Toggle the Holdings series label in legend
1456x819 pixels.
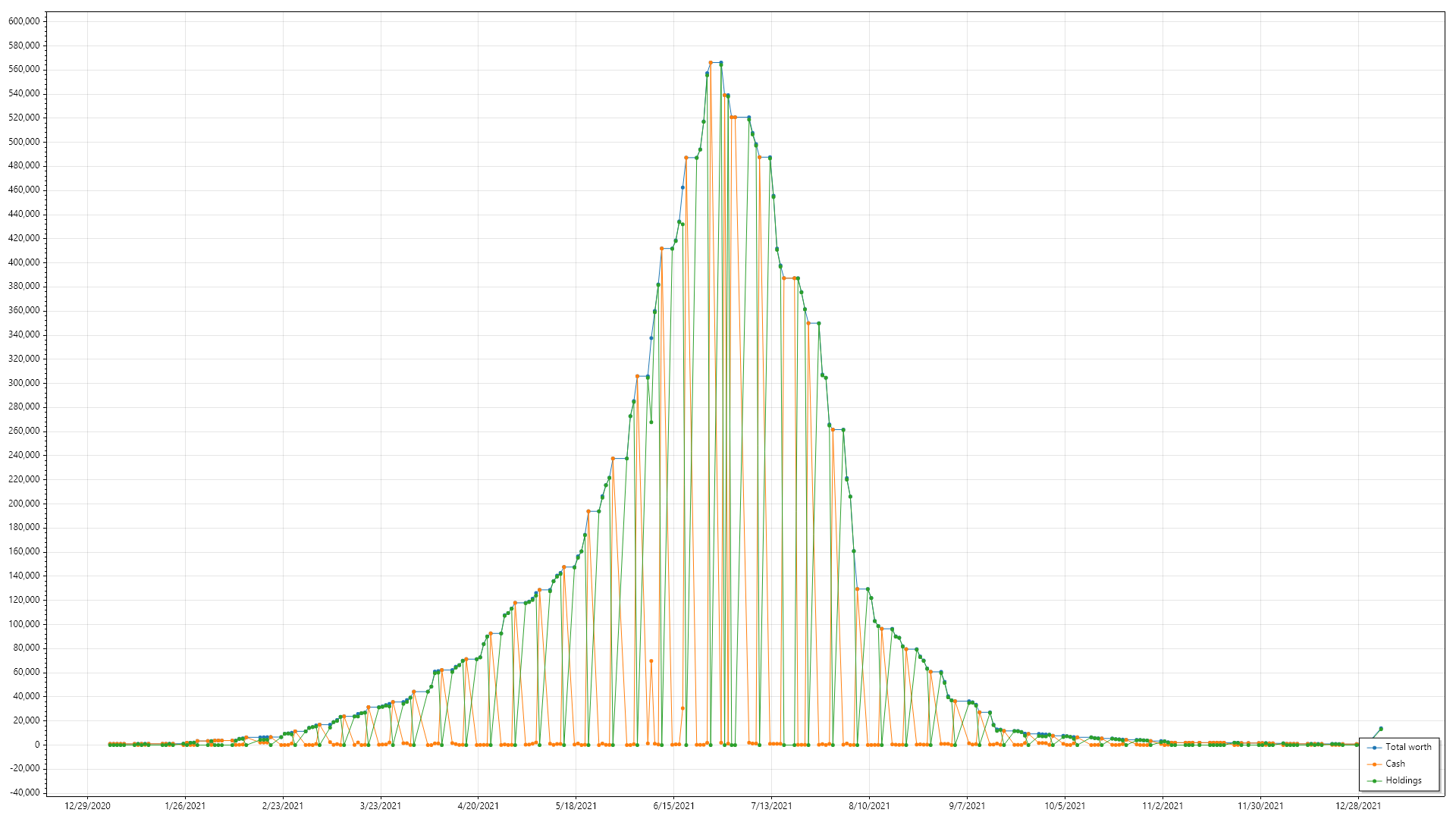pyautogui.click(x=1403, y=780)
